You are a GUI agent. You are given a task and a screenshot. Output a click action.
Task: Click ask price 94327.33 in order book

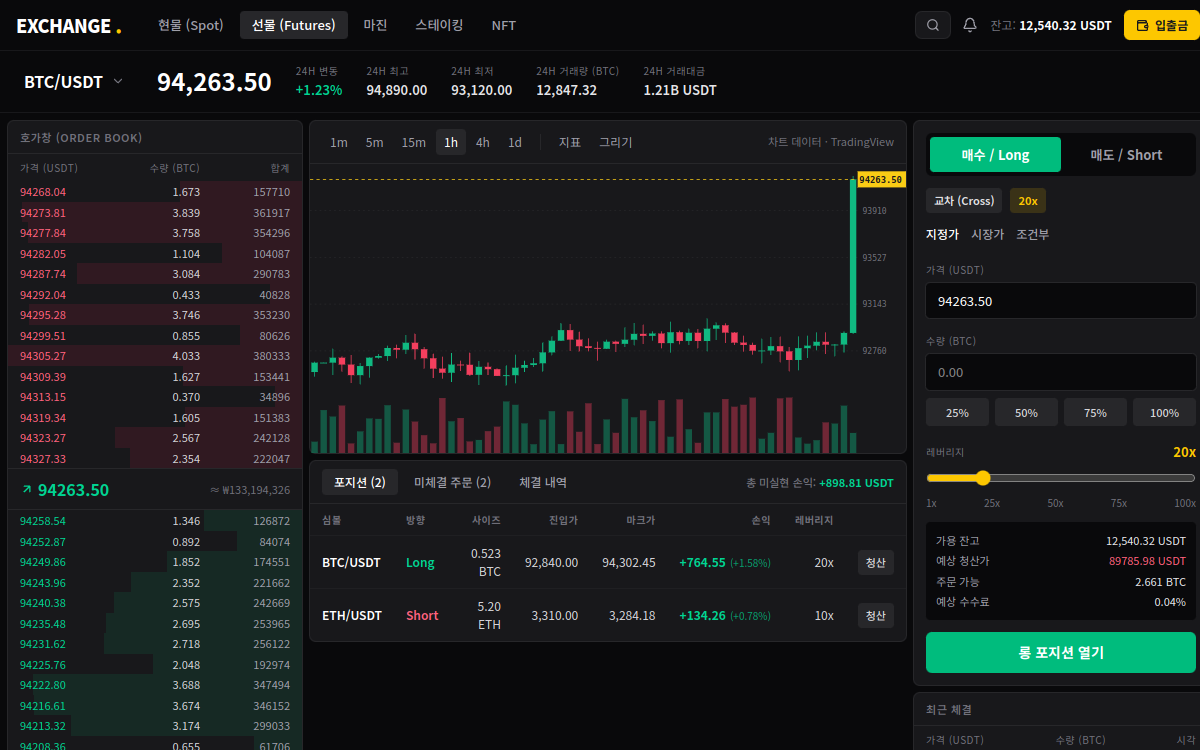coord(43,459)
